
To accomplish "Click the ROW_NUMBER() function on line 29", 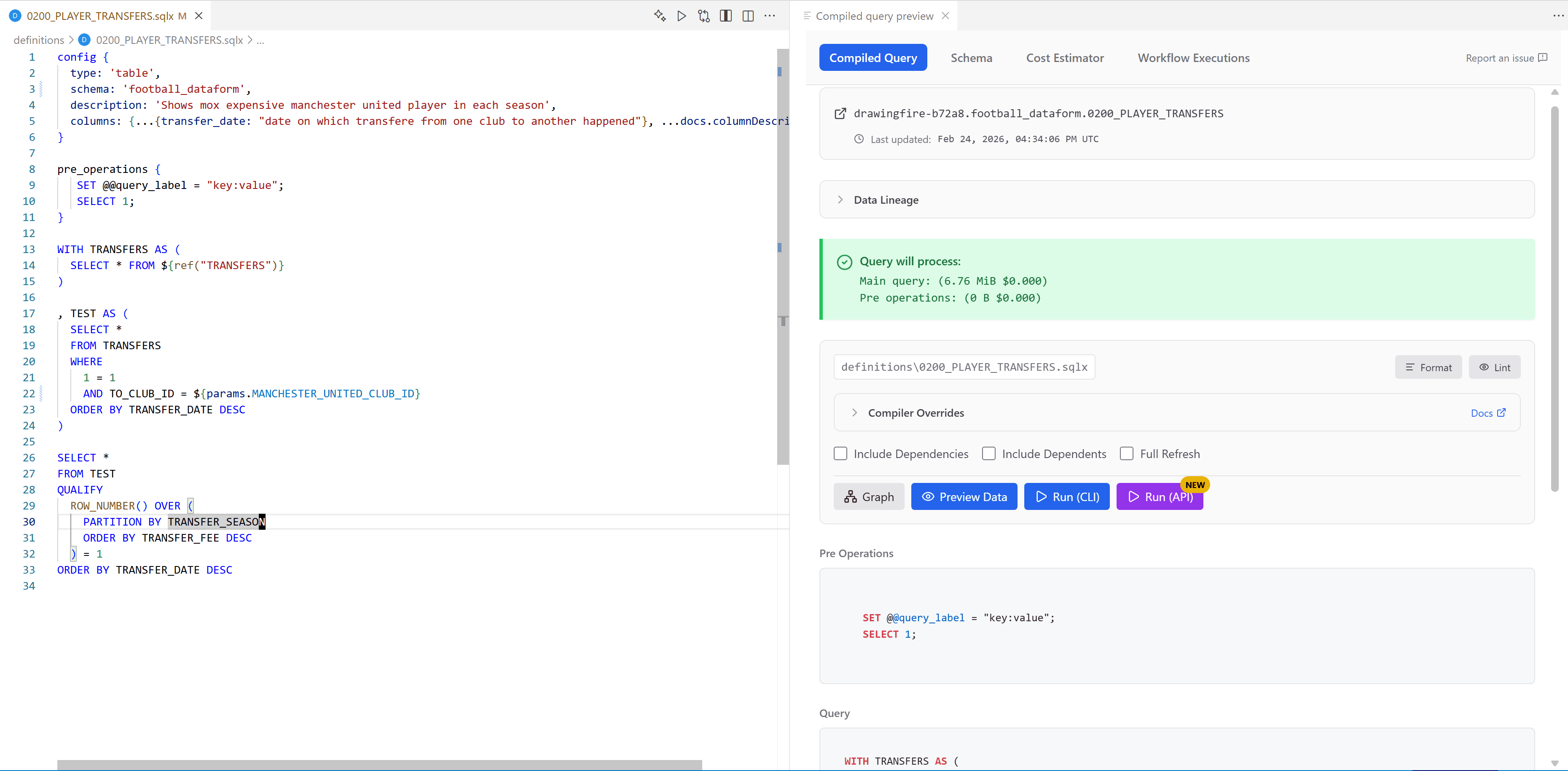I will [x=108, y=506].
